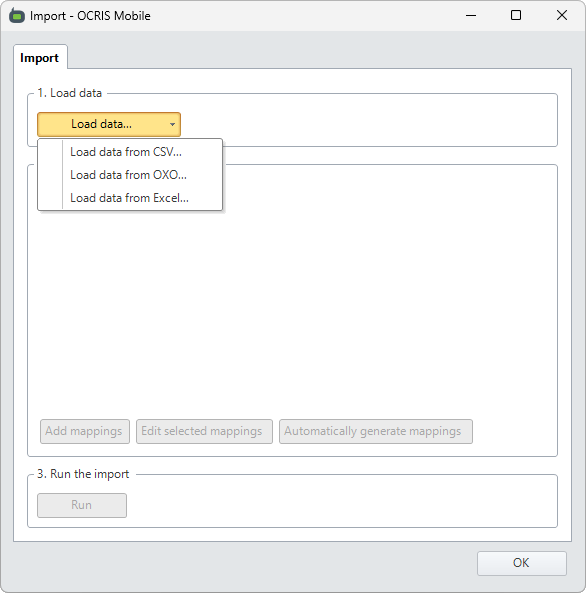Maximize the Import window

tap(516, 16)
